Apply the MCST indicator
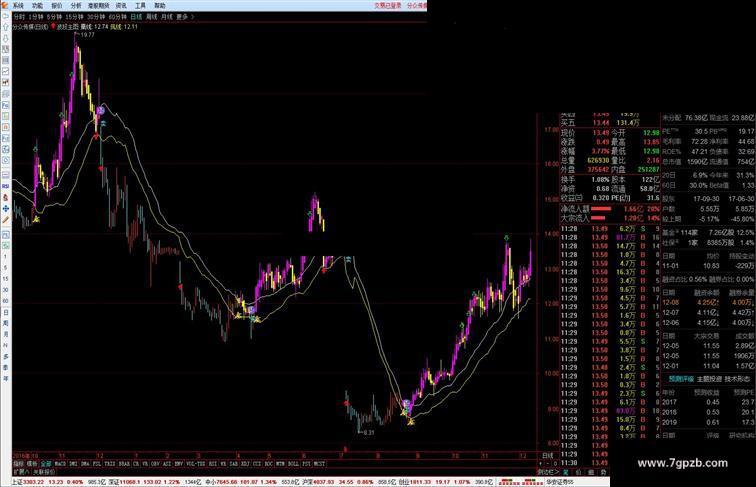The image size is (756, 487). point(320,464)
